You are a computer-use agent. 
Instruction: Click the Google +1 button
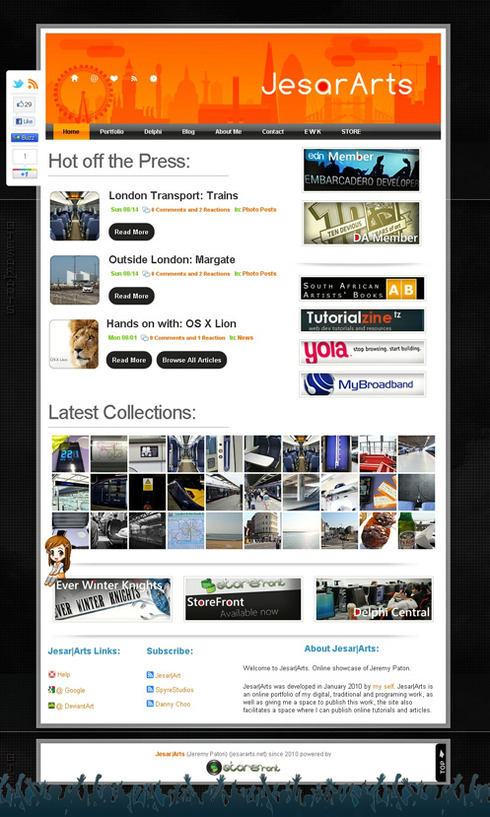(24, 174)
